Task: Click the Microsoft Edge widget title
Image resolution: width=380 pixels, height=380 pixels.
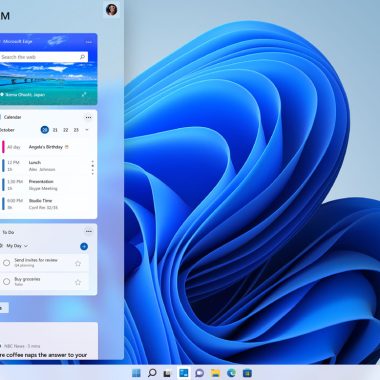Action: (x=17, y=42)
